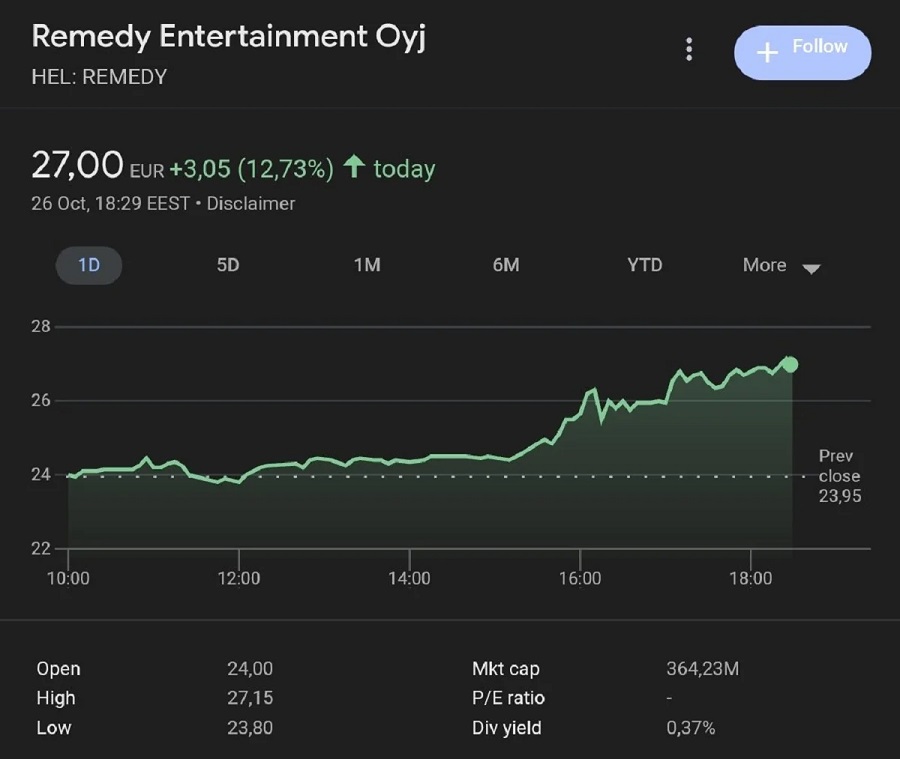Viewport: 900px width, 759px height.
Task: Open the Disclaimer link
Action: 251,203
